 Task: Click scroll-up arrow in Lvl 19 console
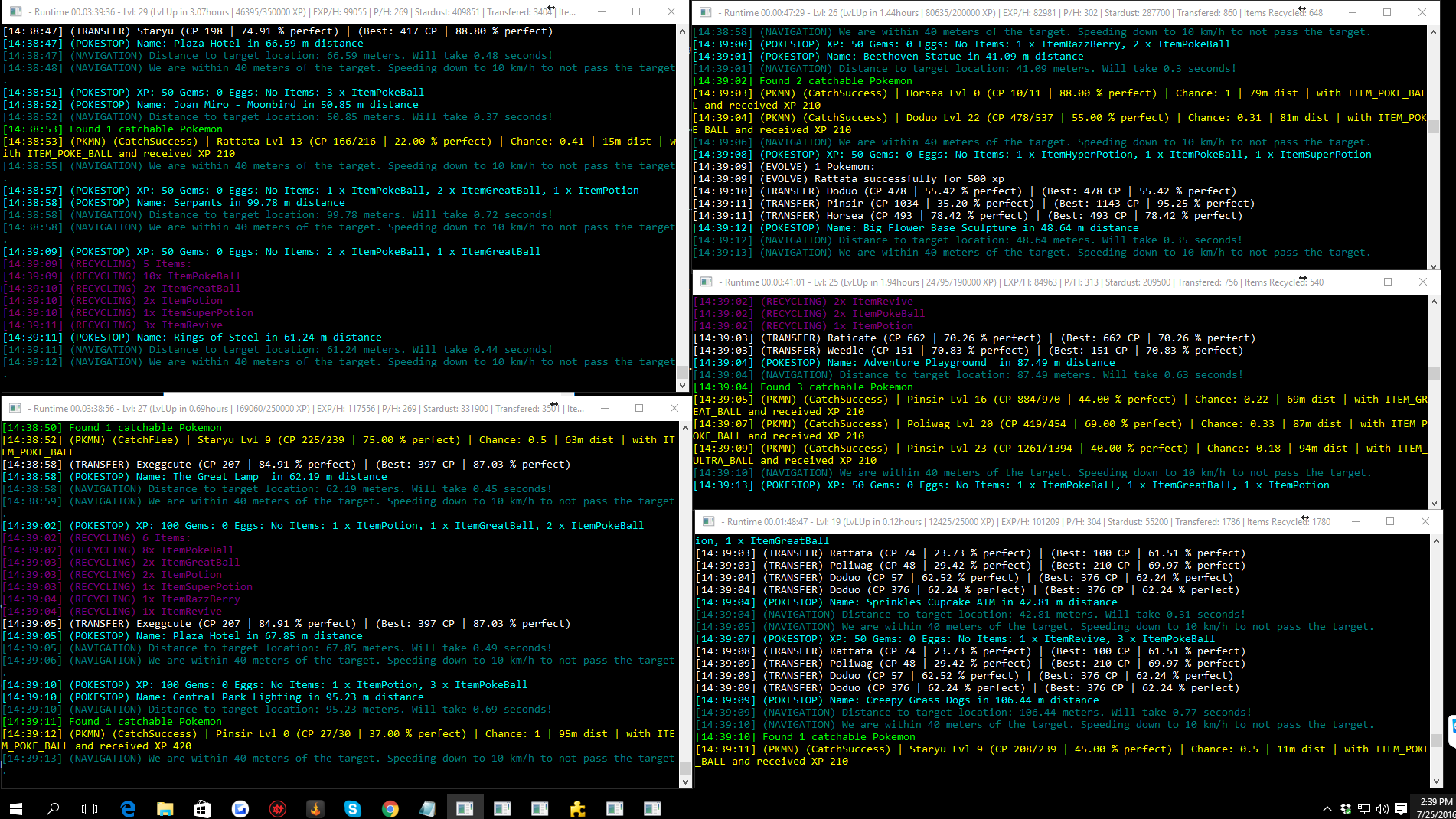coord(1437,541)
